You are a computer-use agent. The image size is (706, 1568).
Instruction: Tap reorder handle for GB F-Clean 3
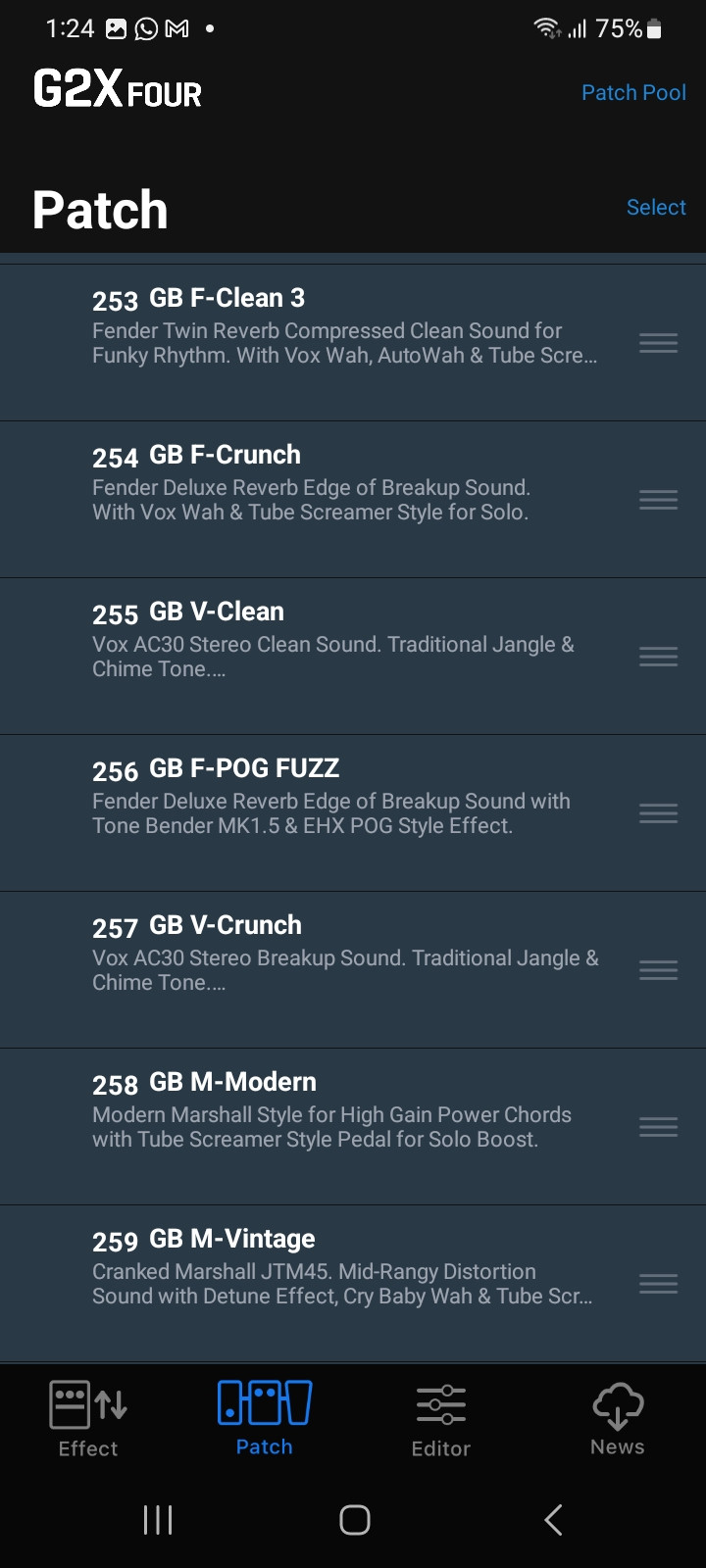coord(658,343)
